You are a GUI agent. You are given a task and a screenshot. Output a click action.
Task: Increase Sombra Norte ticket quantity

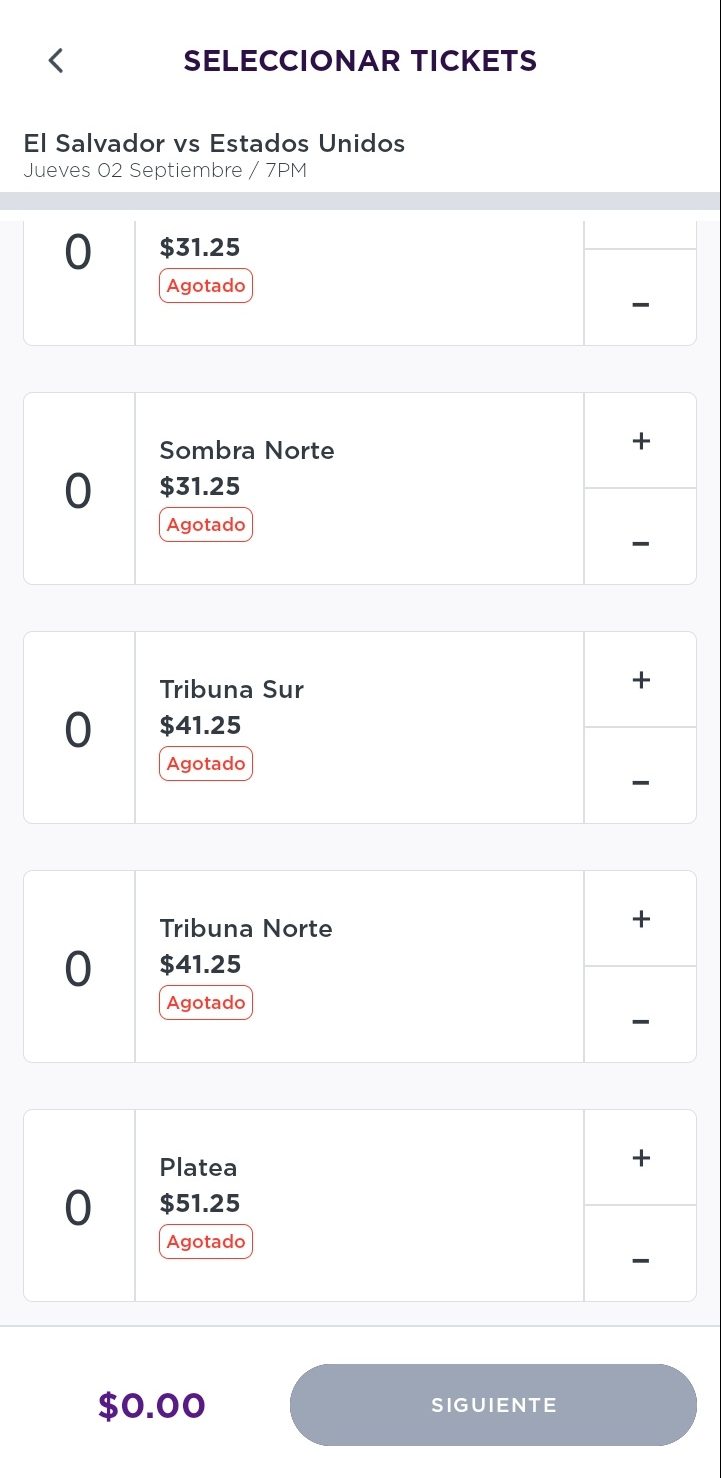tap(641, 441)
